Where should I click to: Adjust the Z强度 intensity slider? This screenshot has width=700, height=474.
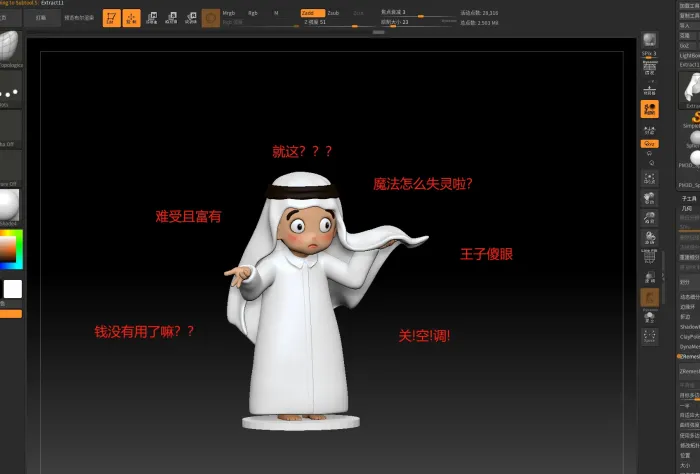338,23
